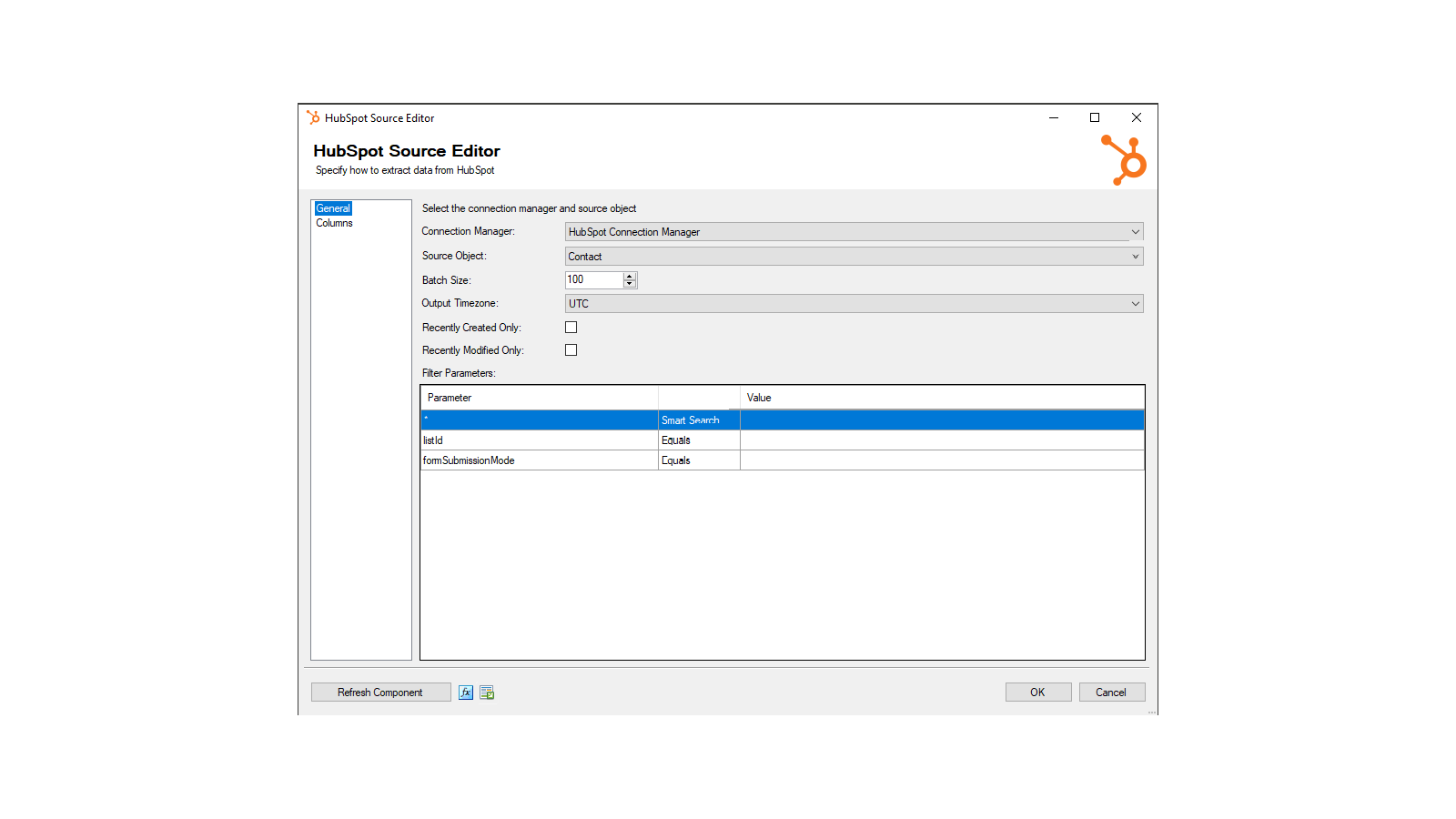The height and width of the screenshot is (819, 1456).
Task: Maximize the HubSpot Source Editor window
Action: click(x=1095, y=117)
